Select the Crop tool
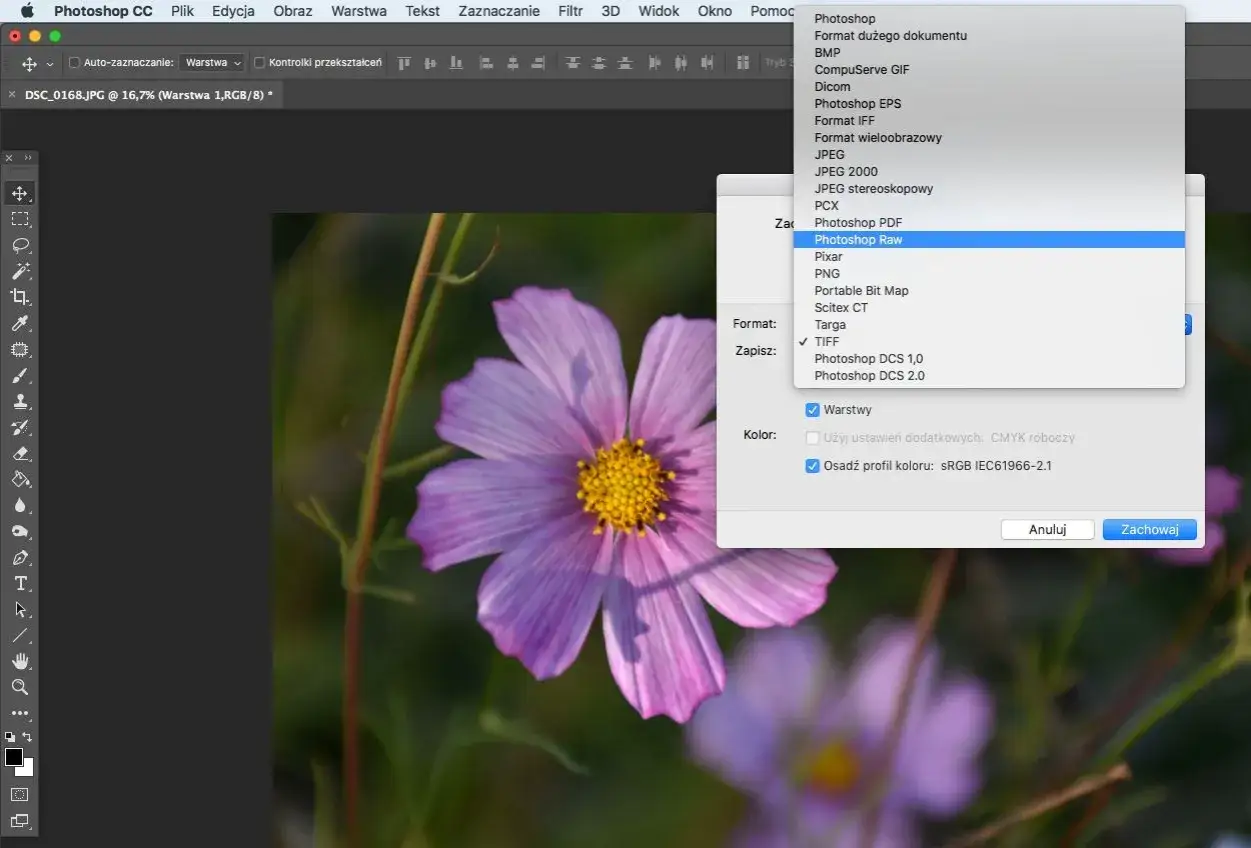 pyautogui.click(x=20, y=297)
